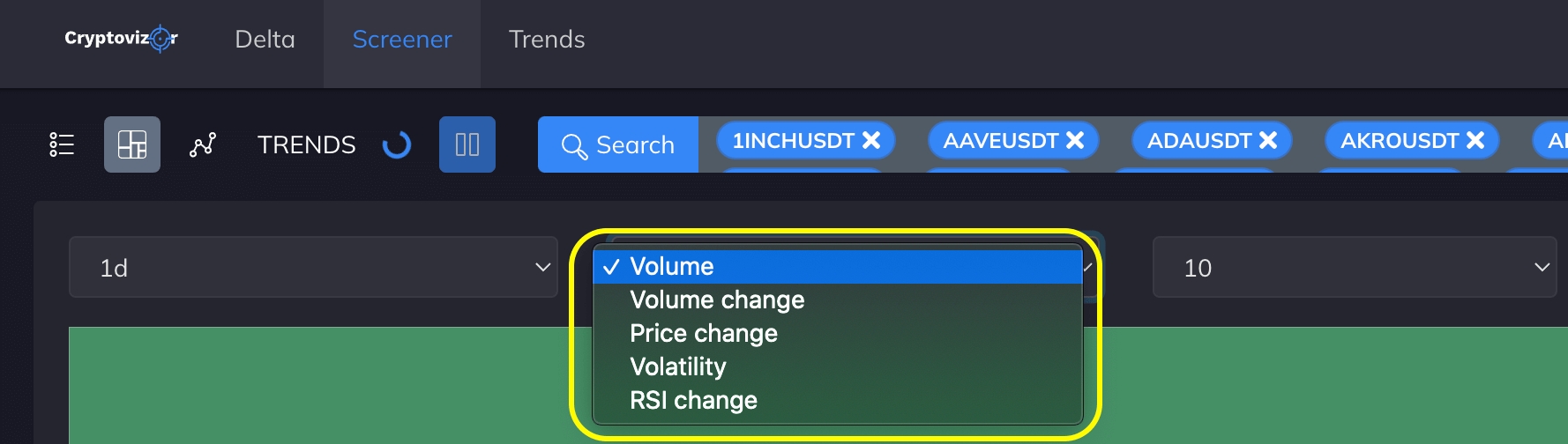Remove the AKROUSDT tag
The image size is (1568, 444).
pyautogui.click(x=1475, y=140)
